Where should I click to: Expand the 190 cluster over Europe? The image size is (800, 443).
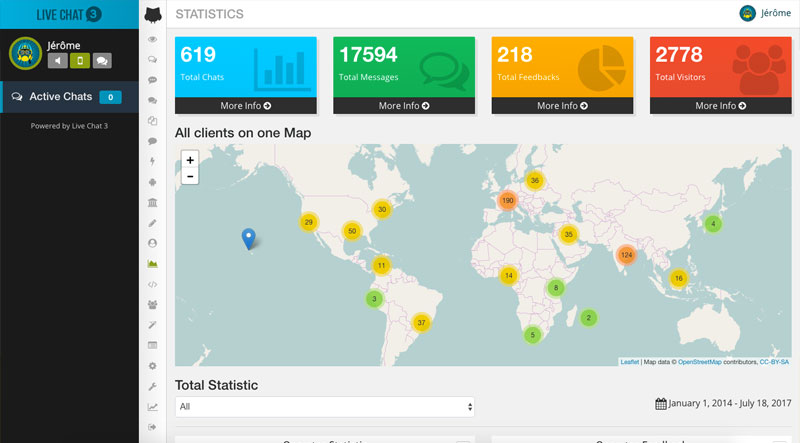507,200
